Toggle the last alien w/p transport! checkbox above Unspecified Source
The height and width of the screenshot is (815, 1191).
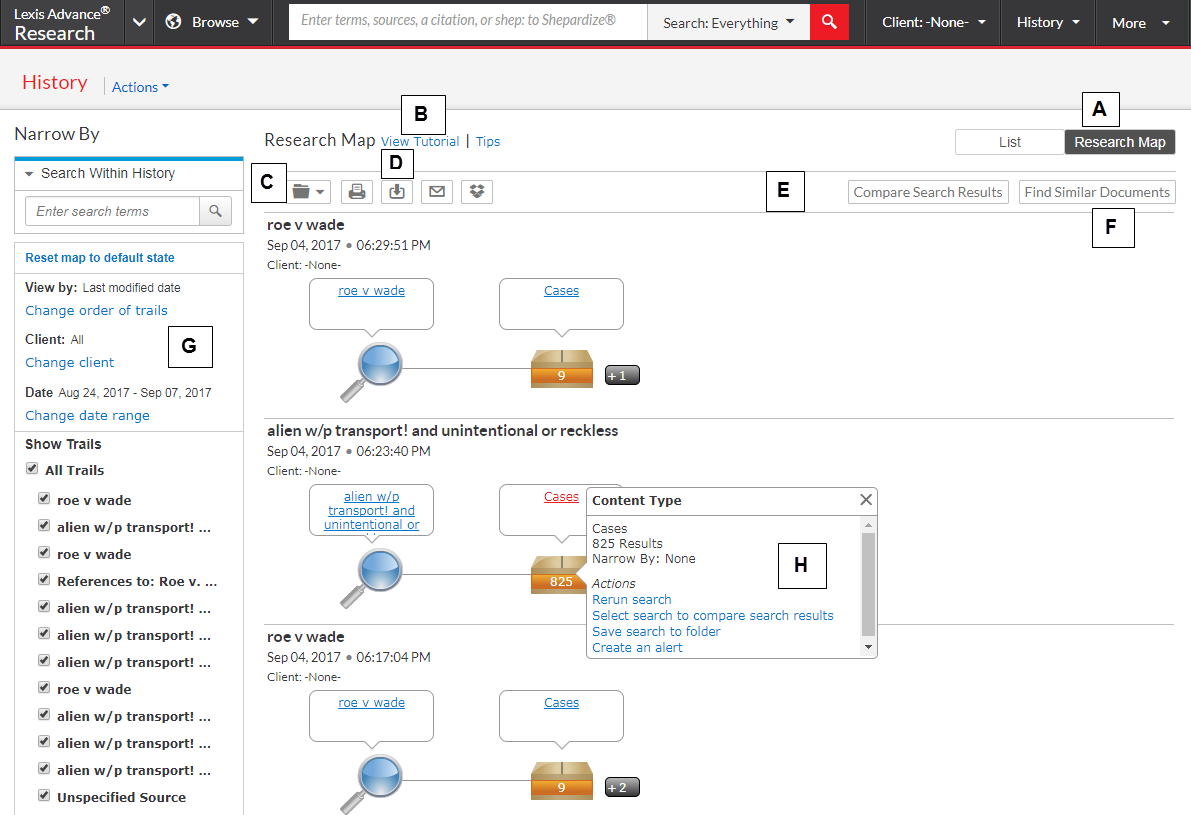click(x=44, y=769)
